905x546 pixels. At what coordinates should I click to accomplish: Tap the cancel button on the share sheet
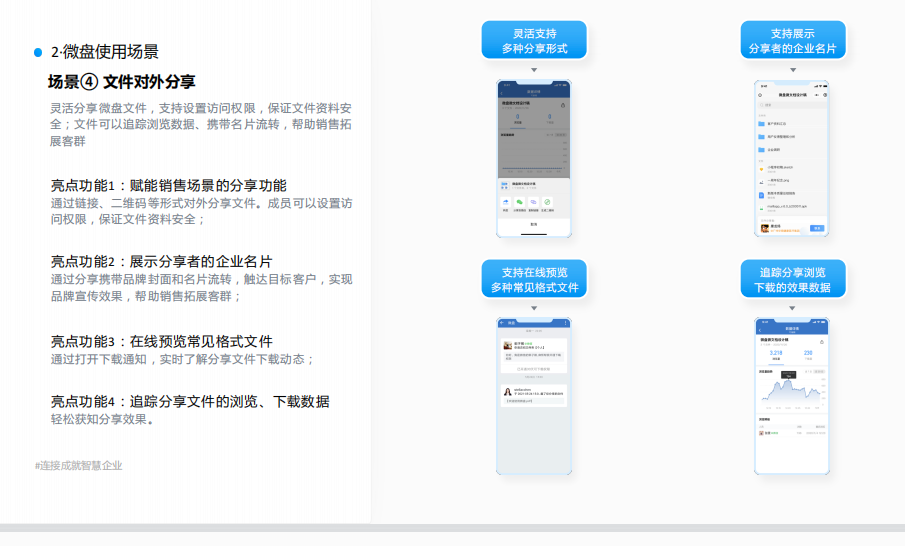pos(534,224)
